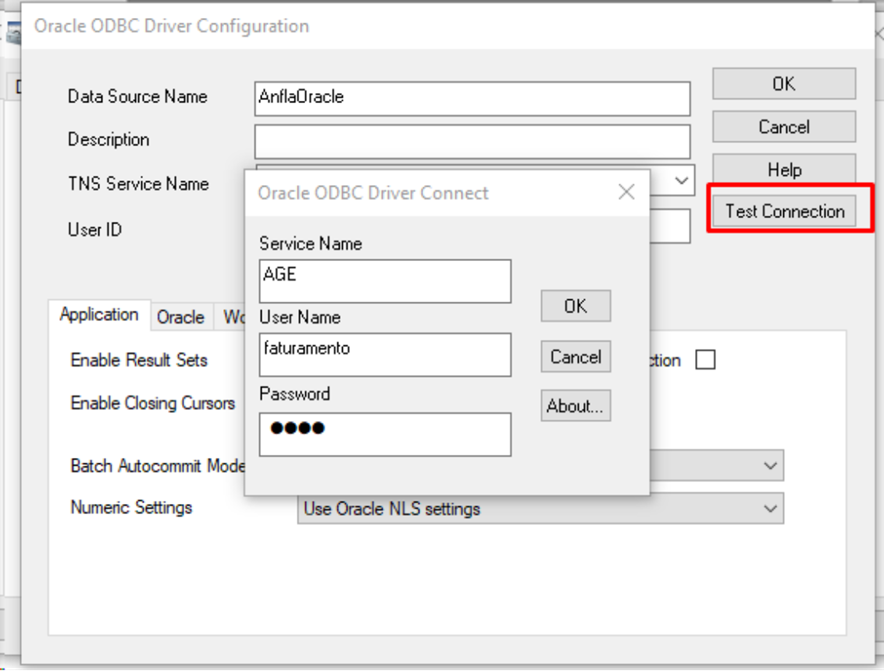Click the Test Connection button
884x672 pixels.
784,211
